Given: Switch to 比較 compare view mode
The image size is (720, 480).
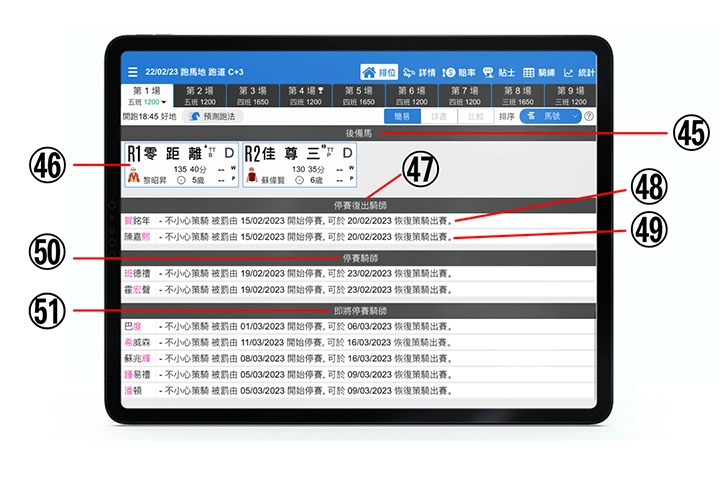Looking at the screenshot, I should [475, 116].
